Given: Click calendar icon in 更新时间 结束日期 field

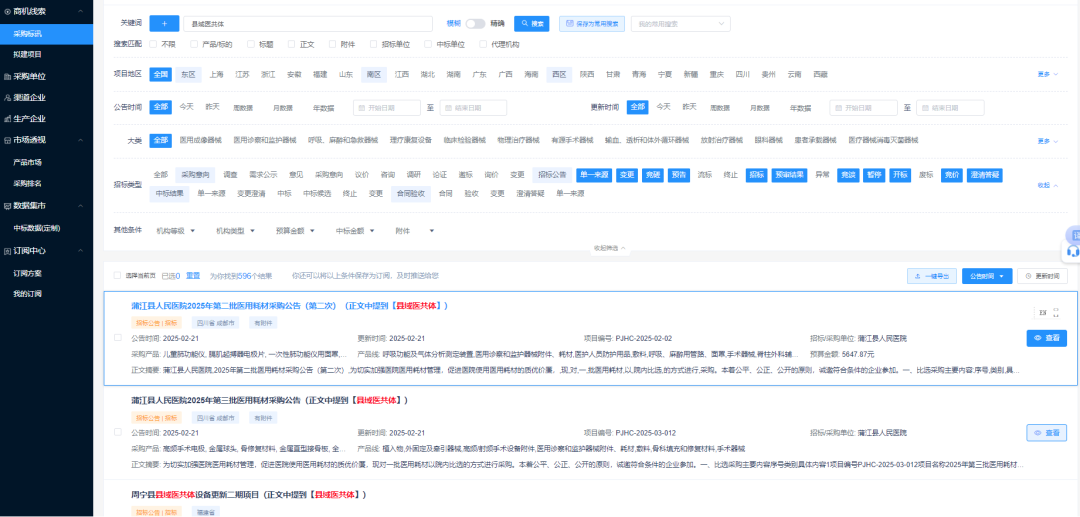Looking at the screenshot, I should pyautogui.click(x=926, y=108).
